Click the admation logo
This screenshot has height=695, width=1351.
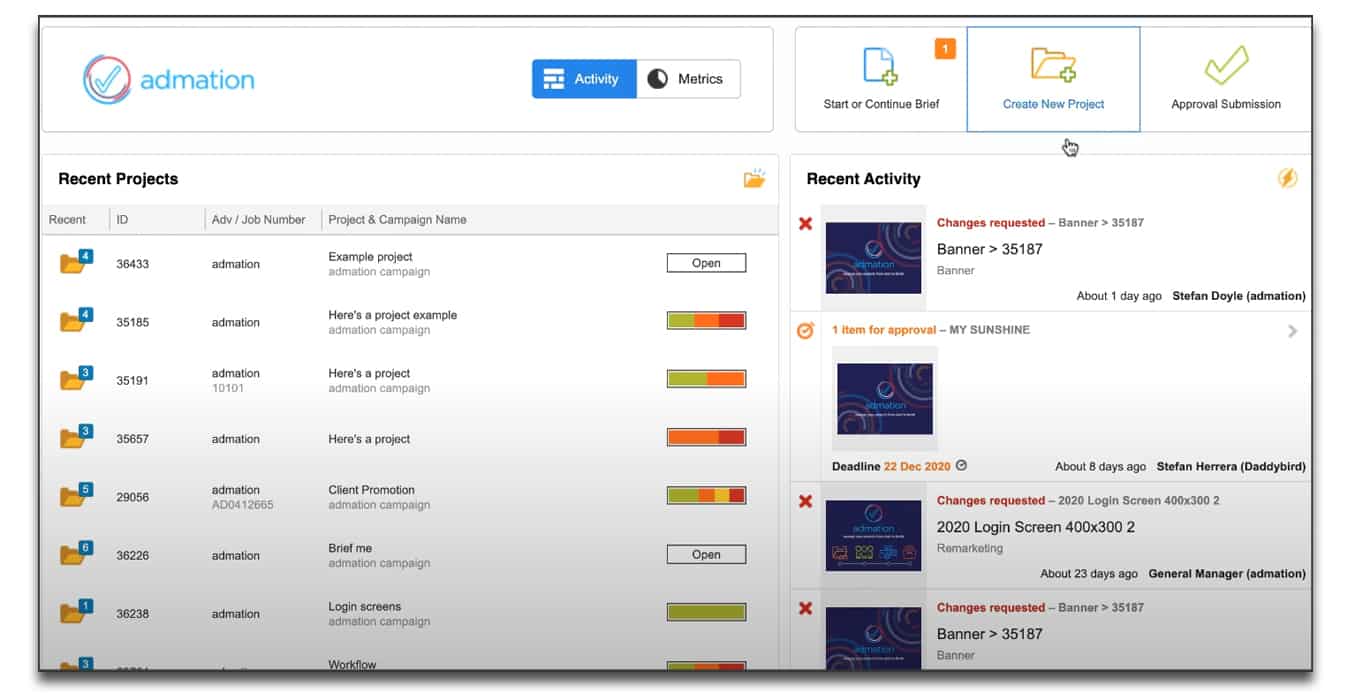point(168,79)
